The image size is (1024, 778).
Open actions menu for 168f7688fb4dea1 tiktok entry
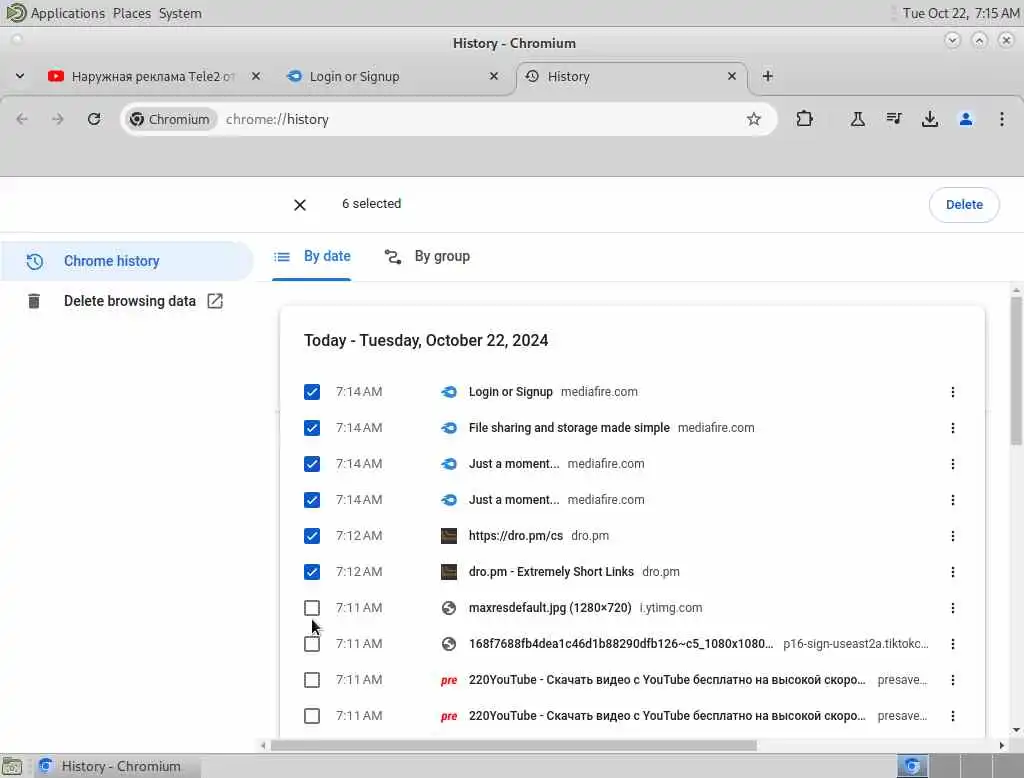[x=953, y=643]
